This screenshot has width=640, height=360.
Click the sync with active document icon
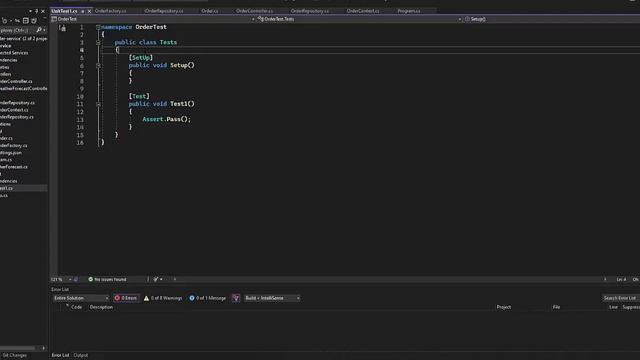pyautogui.click(x=17, y=21)
